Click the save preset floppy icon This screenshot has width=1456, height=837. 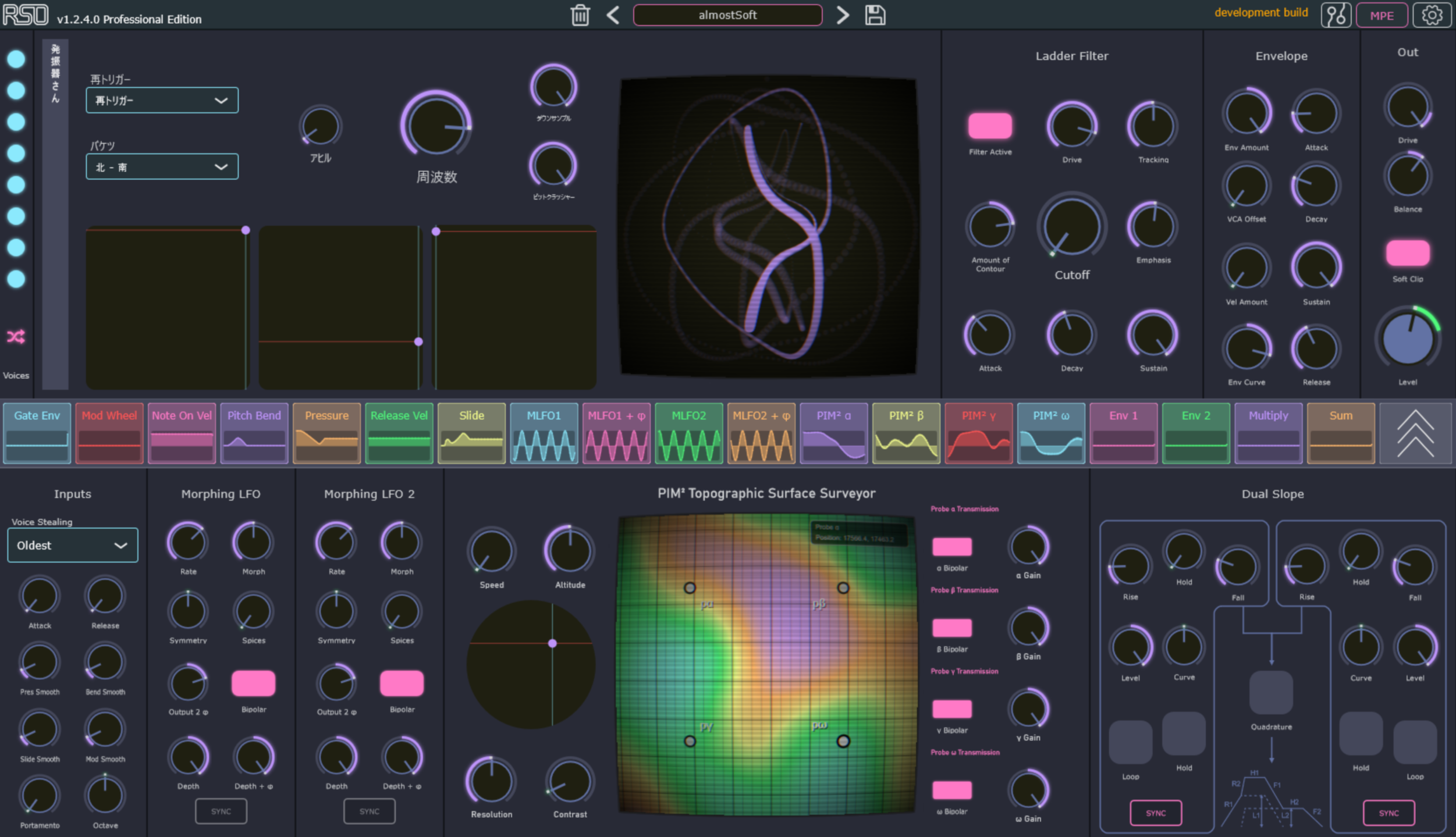point(875,15)
